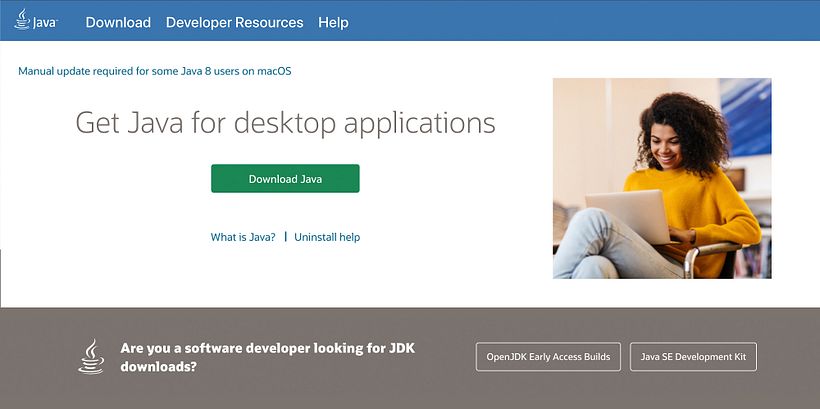This screenshot has height=409, width=820.
Task: Open the macOS Java 8 manual update notice
Action: 155,71
